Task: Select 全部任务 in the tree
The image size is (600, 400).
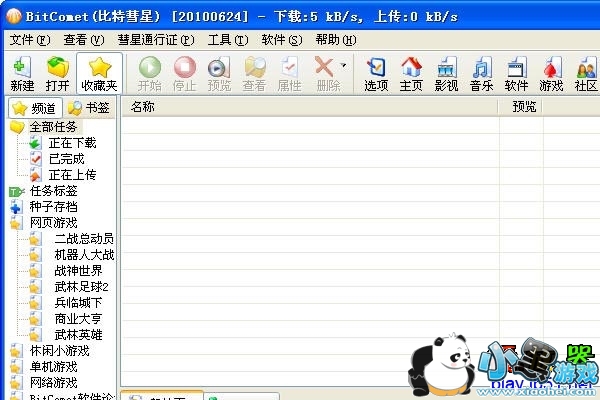Action: (x=54, y=127)
